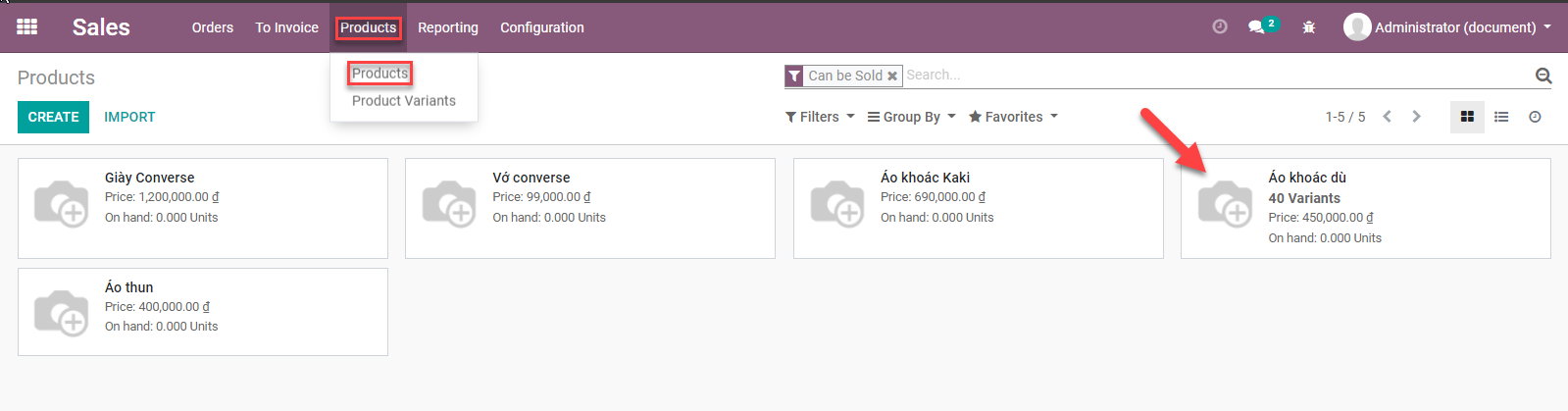Open the Favorites dropdown
Image resolution: width=1568 pixels, height=411 pixels.
[x=1013, y=117]
